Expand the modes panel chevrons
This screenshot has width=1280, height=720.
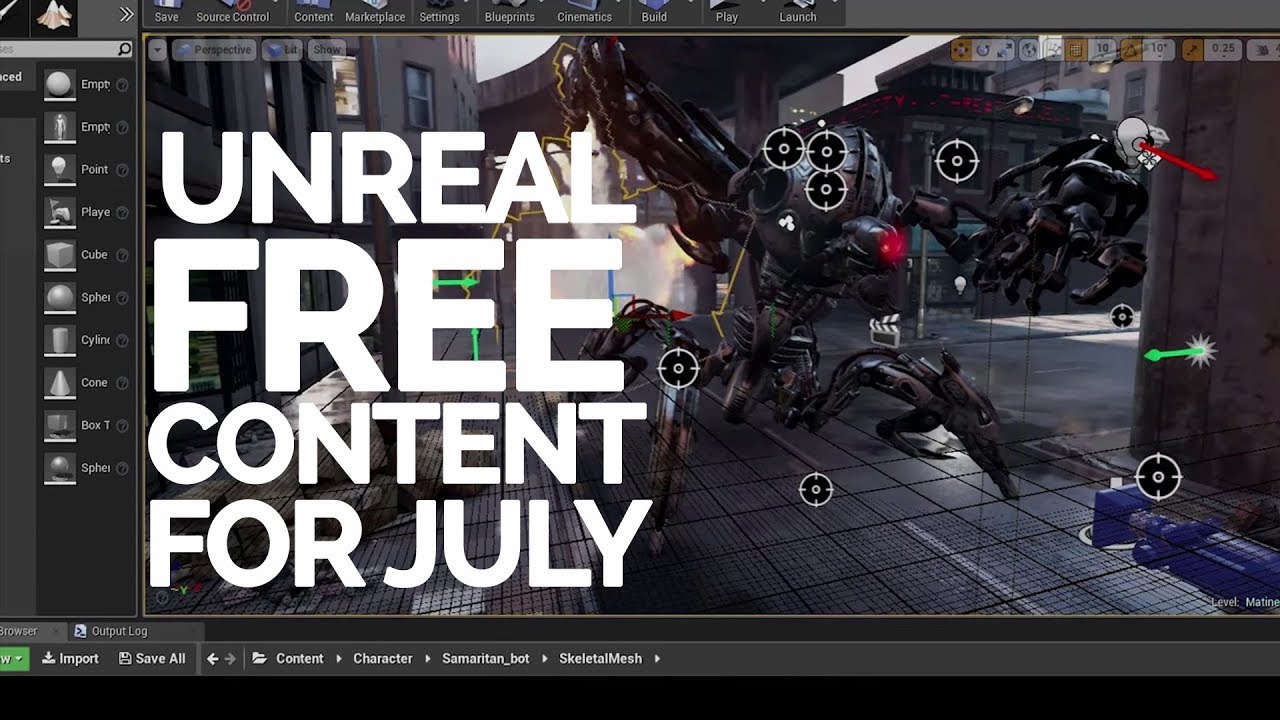click(126, 14)
